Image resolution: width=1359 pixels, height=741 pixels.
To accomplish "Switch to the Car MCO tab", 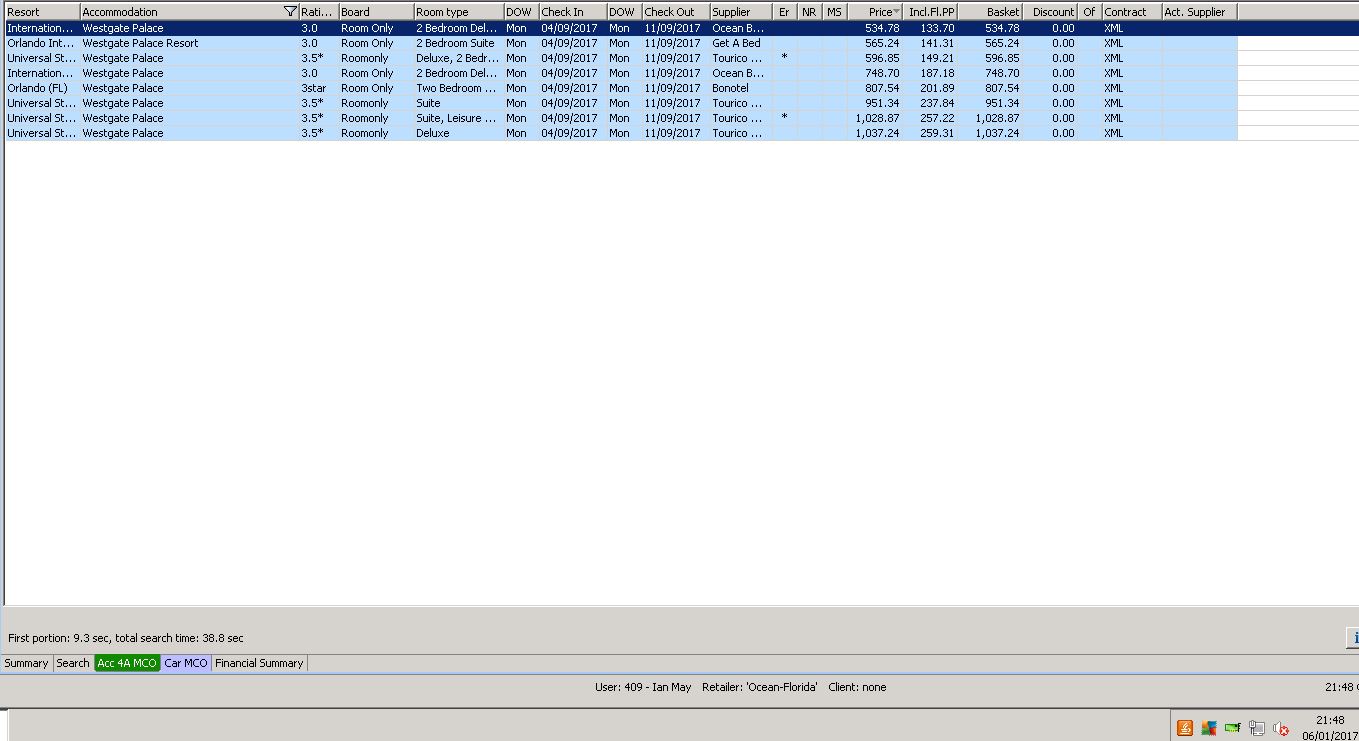I will [x=186, y=663].
